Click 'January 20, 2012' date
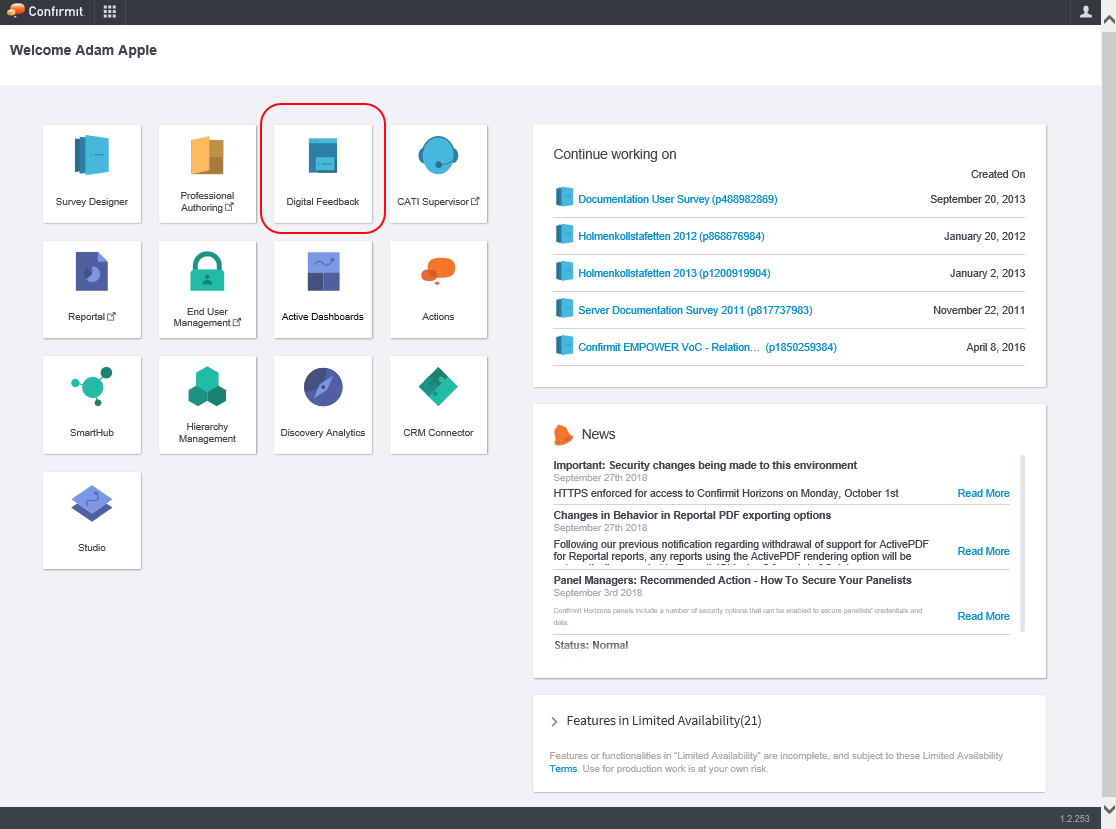Image resolution: width=1116 pixels, height=829 pixels. [984, 236]
